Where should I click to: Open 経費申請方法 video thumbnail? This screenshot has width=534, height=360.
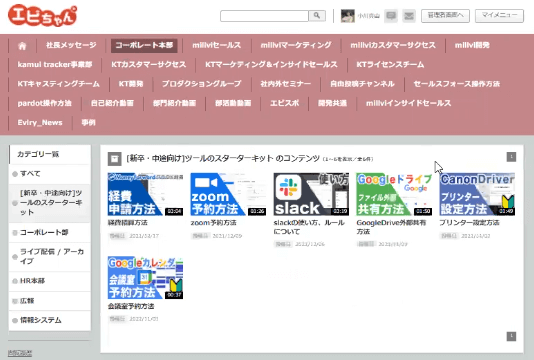pyautogui.click(x=145, y=194)
